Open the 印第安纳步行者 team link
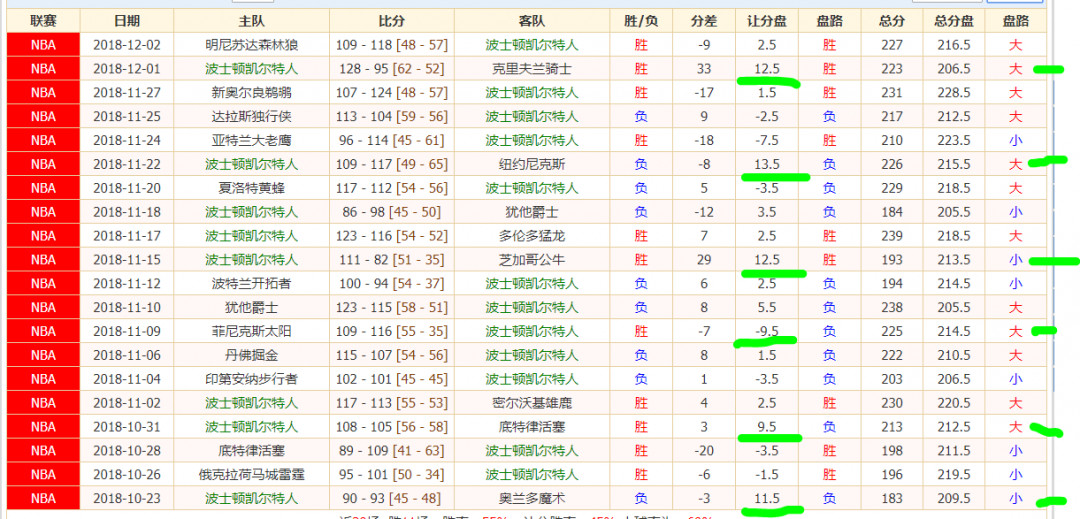The height and width of the screenshot is (519, 1080). click(x=251, y=379)
